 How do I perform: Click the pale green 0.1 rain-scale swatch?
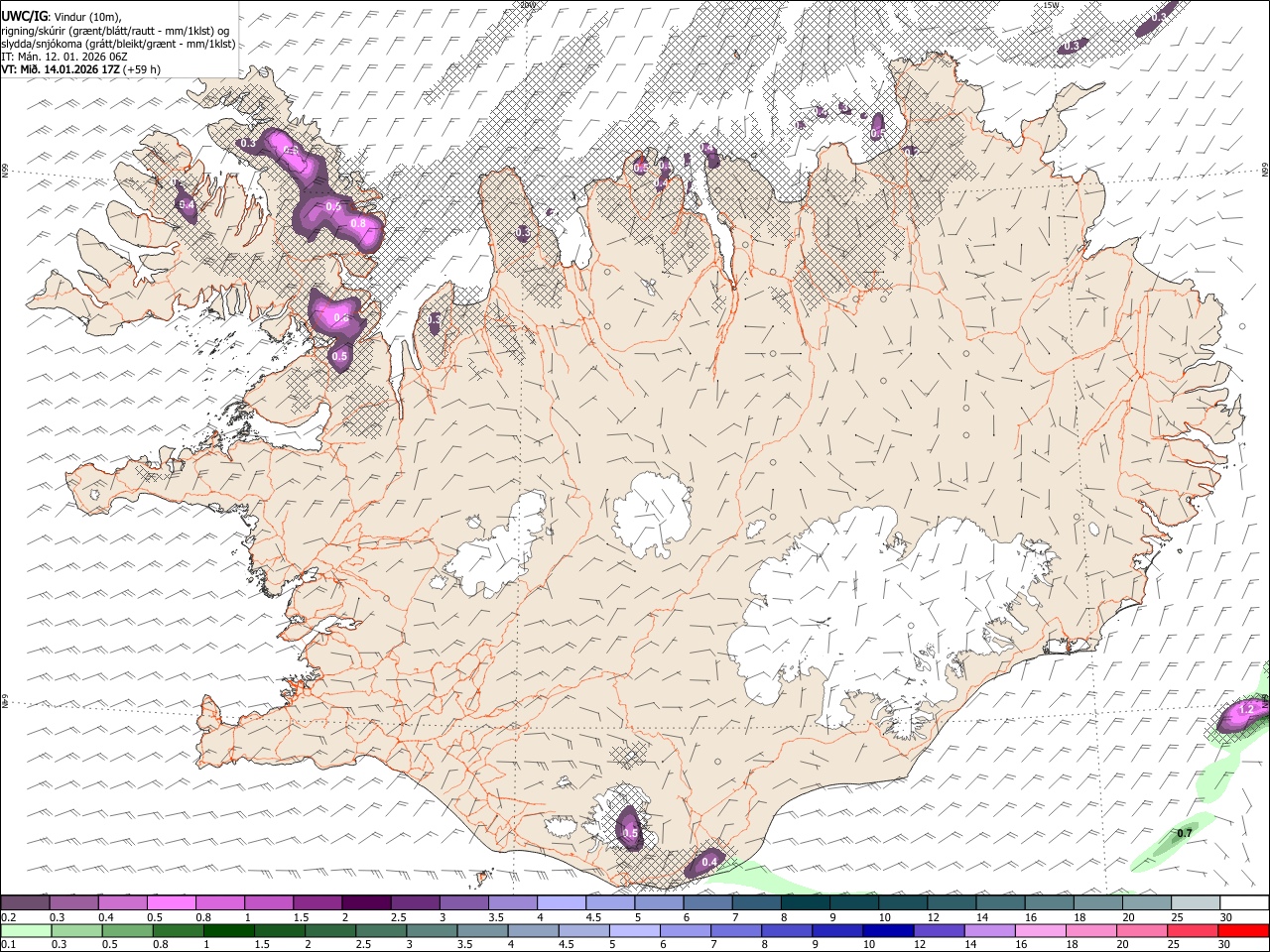(26, 931)
